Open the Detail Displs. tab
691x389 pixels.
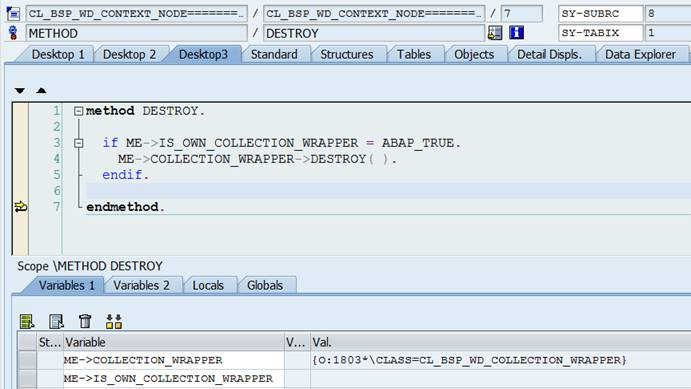(550, 55)
